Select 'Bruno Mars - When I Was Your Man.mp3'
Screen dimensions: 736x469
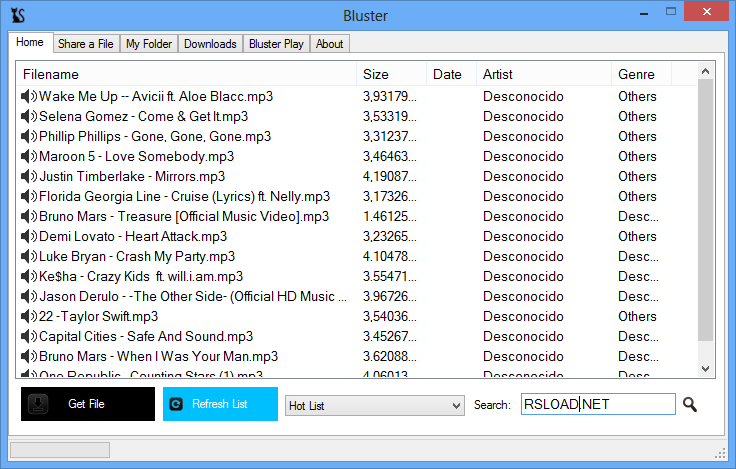pos(159,356)
